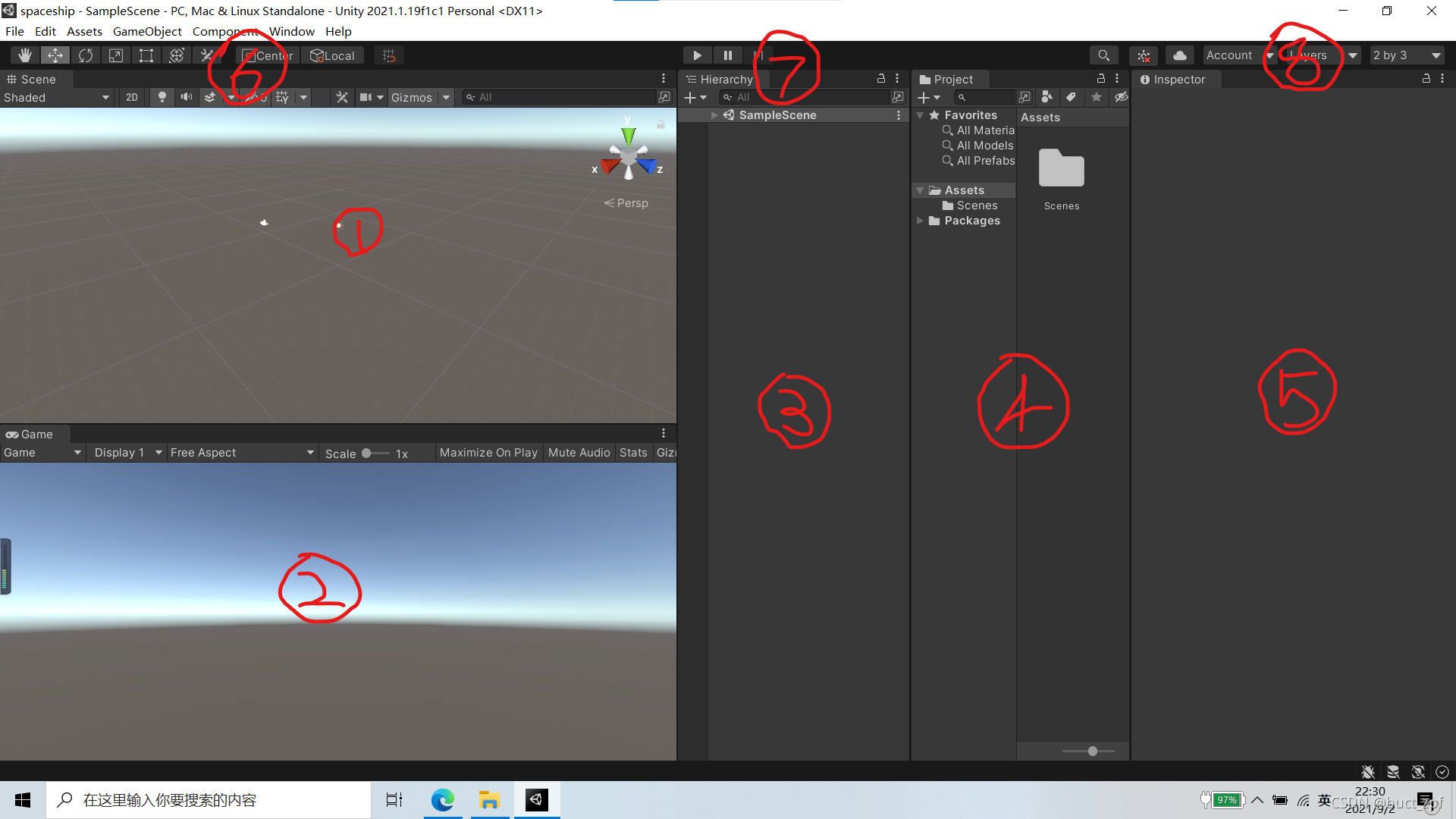The image size is (1456, 819).
Task: Toggle scene lighting bulb button
Action: 162,97
